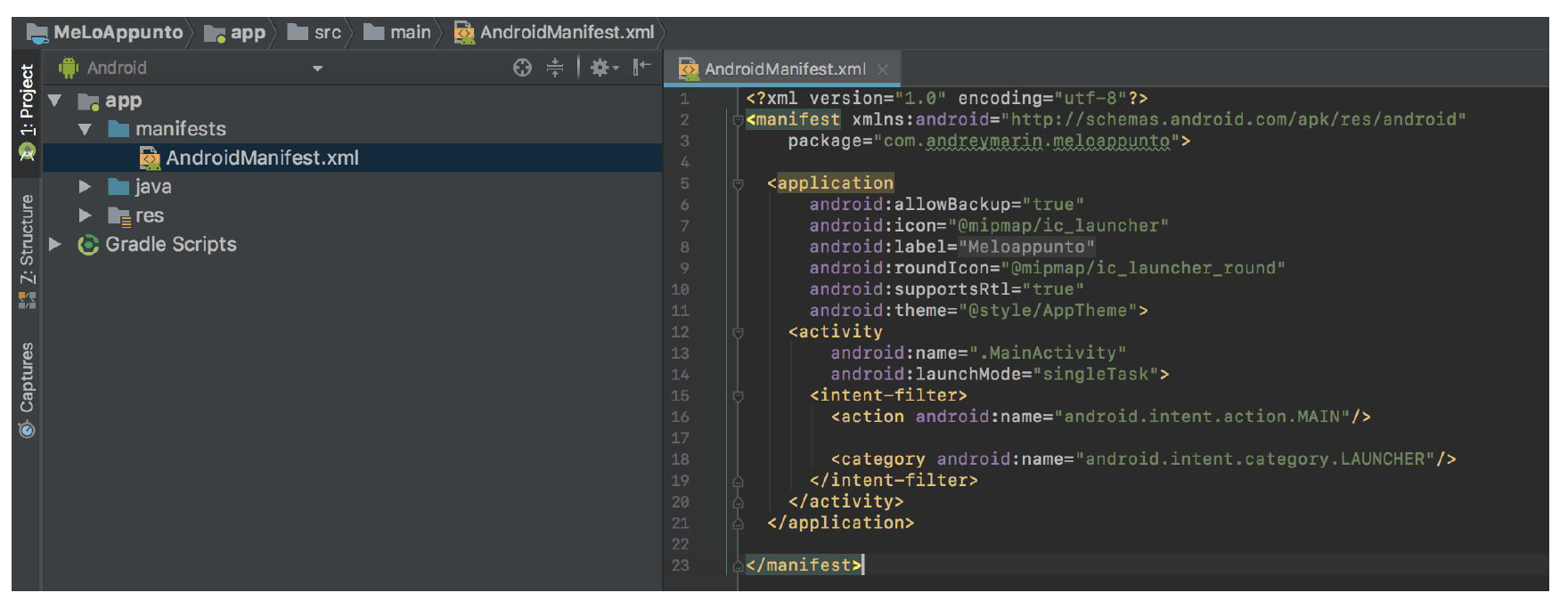
Task: Click "singleTask" launchMode value
Action: [x=1096, y=375]
